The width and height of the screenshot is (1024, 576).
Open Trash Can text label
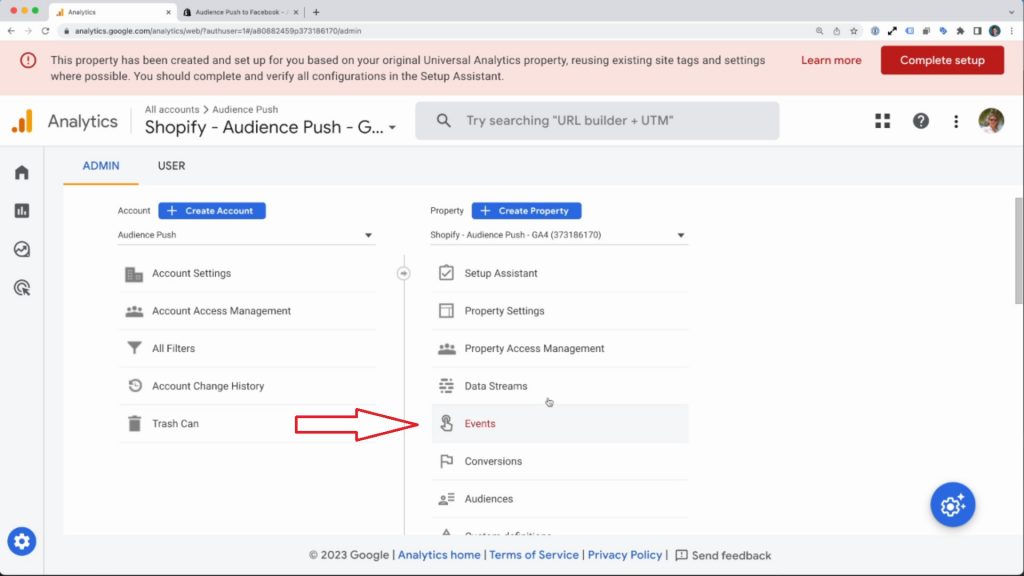pos(175,423)
